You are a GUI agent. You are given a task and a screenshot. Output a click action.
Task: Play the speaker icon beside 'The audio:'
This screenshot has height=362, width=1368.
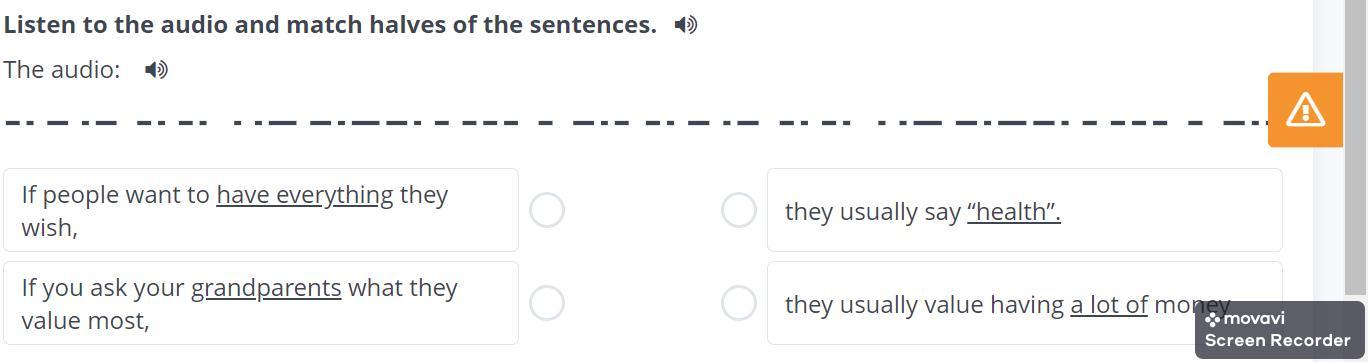[x=156, y=70]
